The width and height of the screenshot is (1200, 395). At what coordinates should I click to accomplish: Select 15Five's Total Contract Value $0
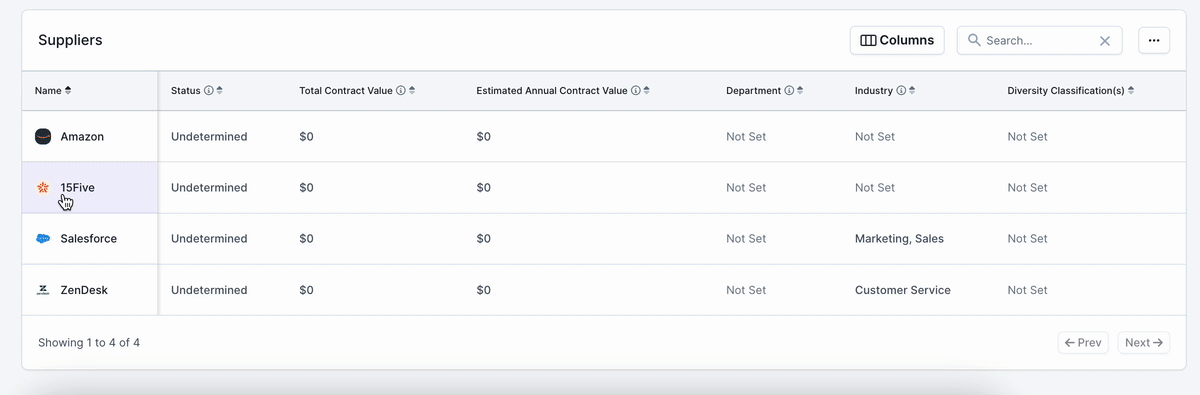click(x=306, y=188)
